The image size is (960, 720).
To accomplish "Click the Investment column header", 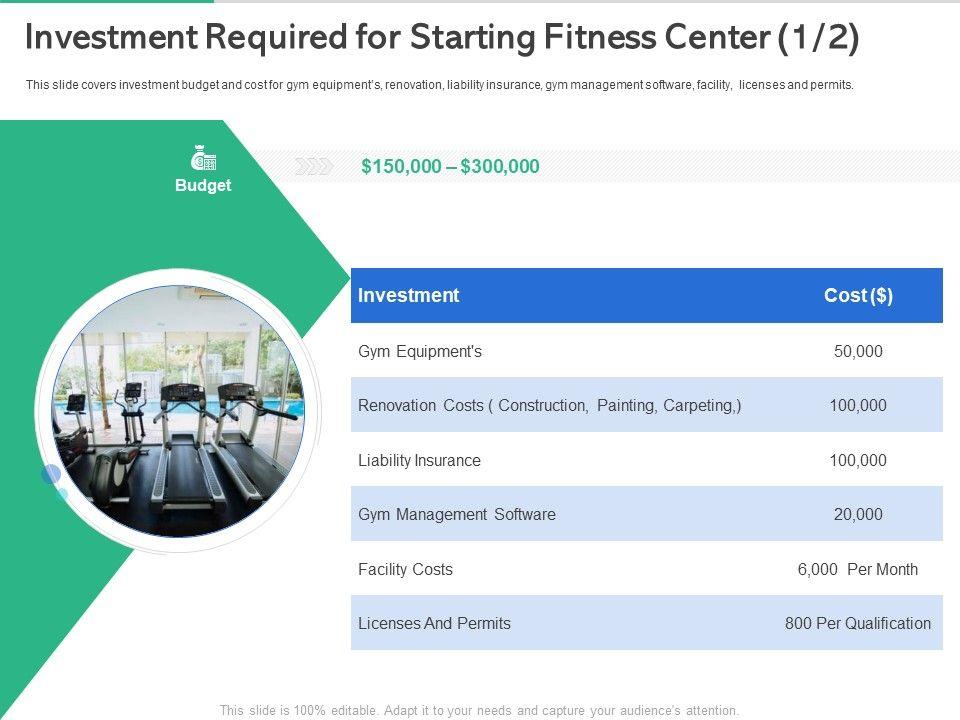I will click(409, 295).
